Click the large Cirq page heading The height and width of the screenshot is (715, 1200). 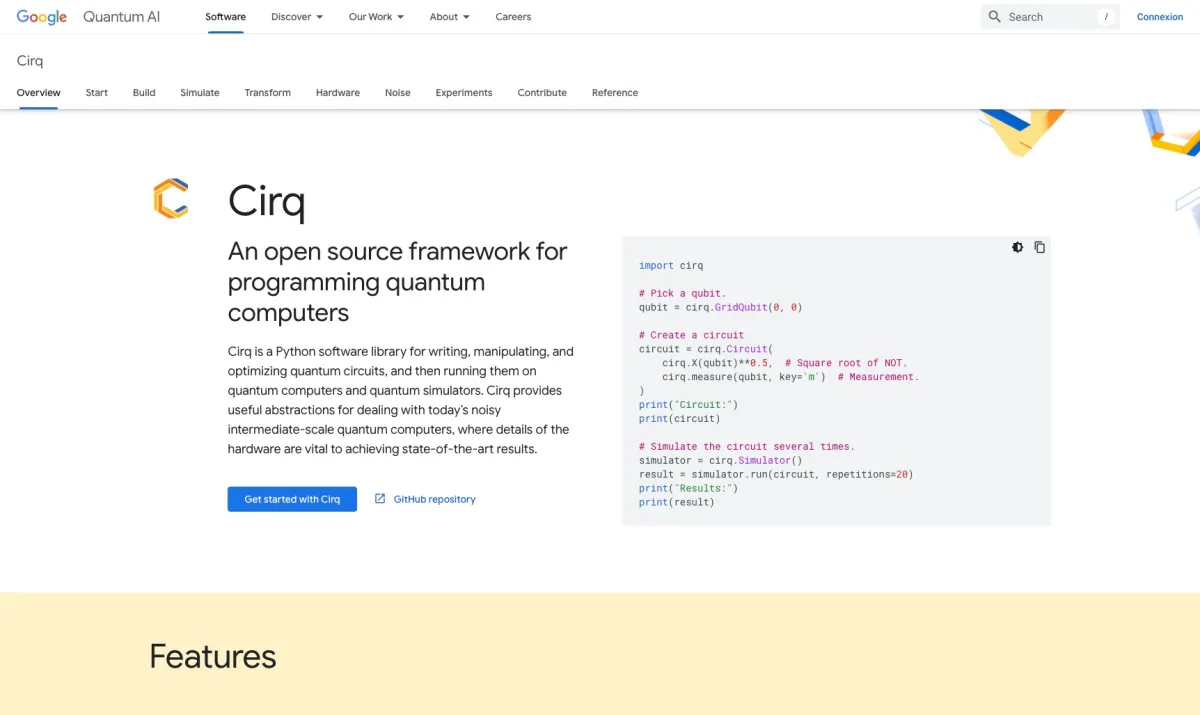click(x=266, y=201)
